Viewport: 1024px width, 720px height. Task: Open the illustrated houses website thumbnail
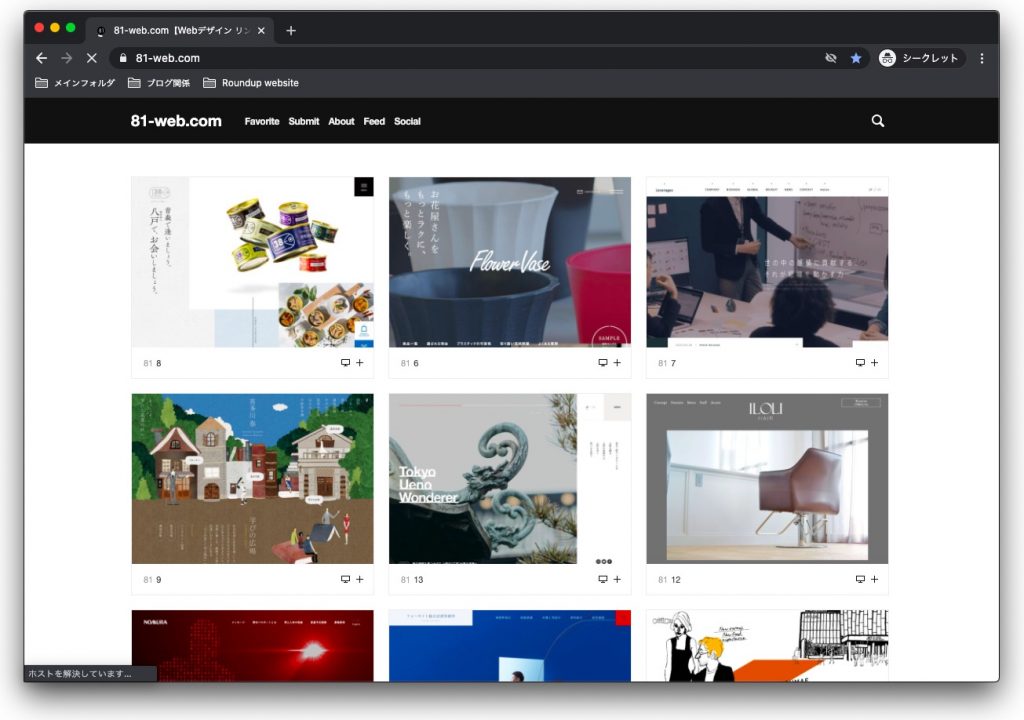pyautogui.click(x=253, y=479)
